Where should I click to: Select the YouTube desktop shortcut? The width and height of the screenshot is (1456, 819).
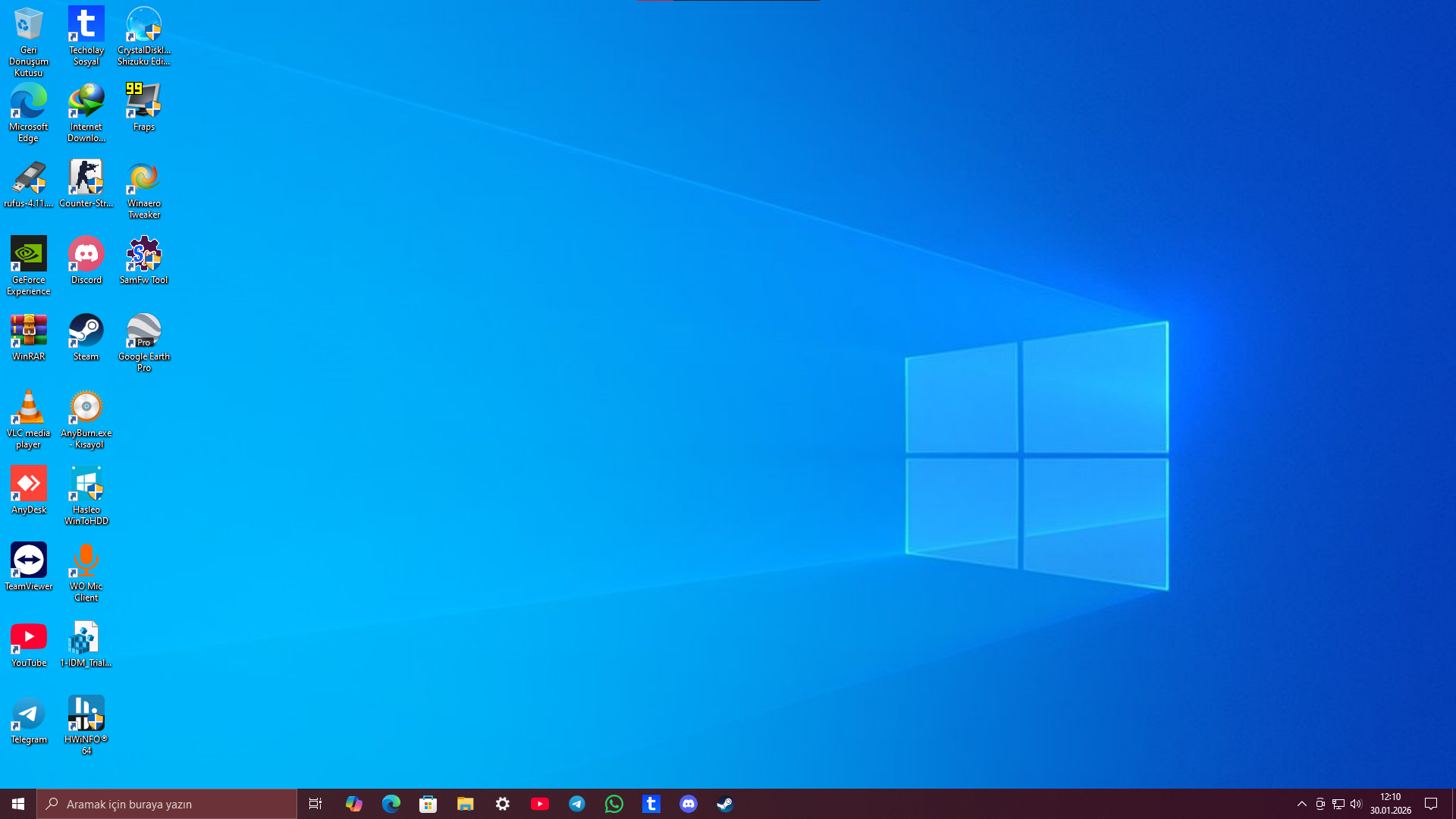point(29,643)
